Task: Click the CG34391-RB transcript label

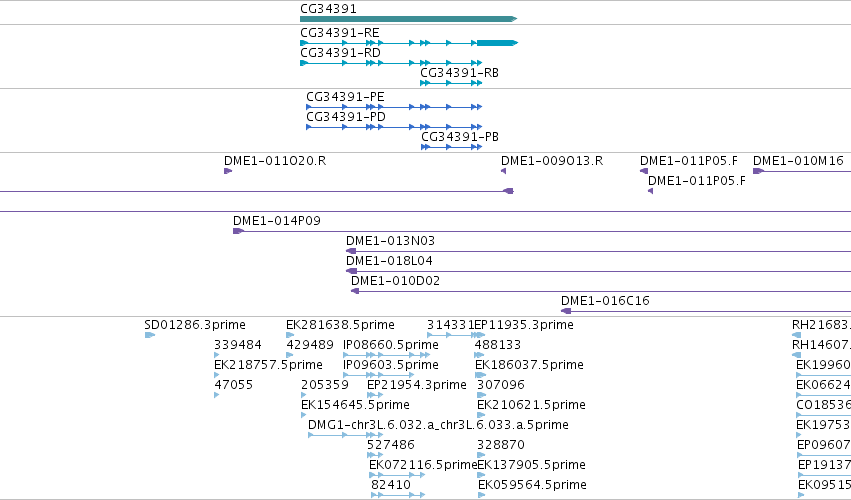Action: click(459, 73)
